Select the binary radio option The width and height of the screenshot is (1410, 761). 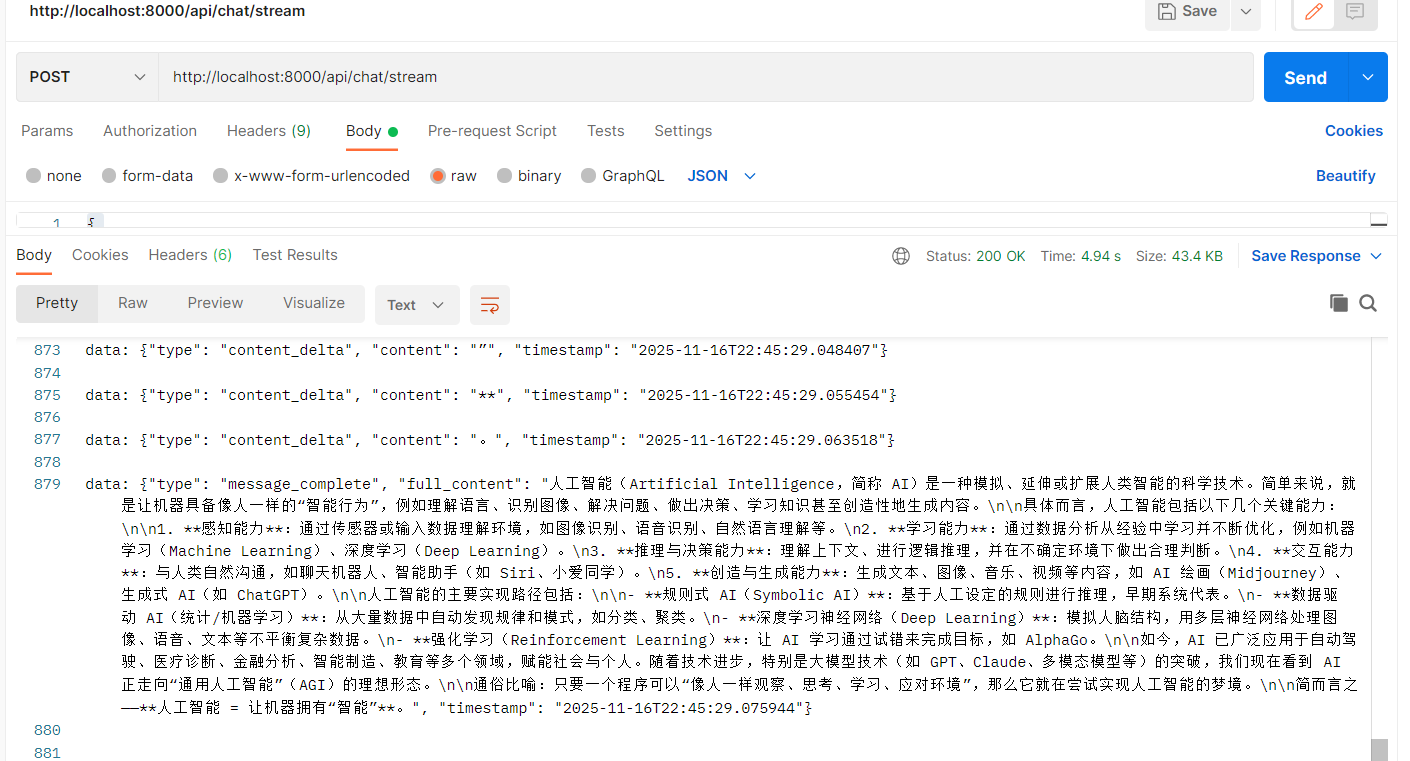pos(505,176)
